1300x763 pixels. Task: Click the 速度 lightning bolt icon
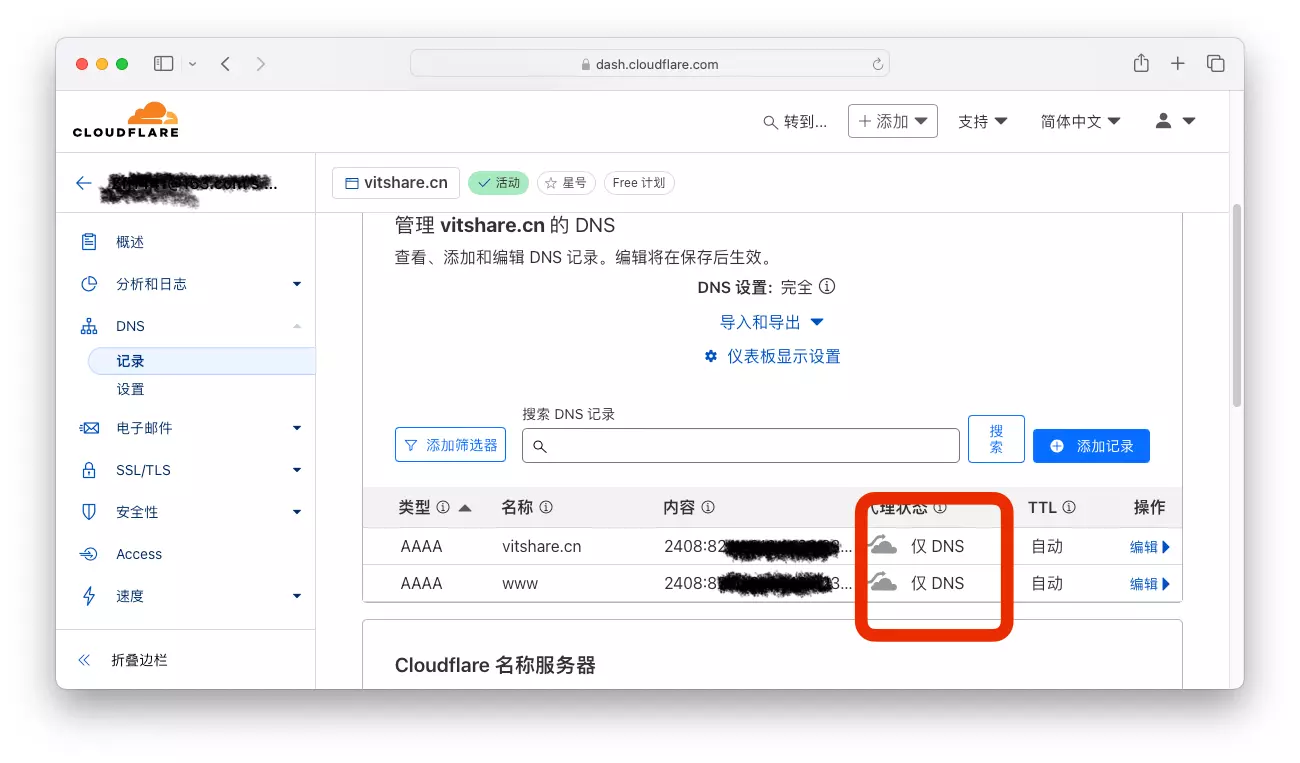(89, 596)
